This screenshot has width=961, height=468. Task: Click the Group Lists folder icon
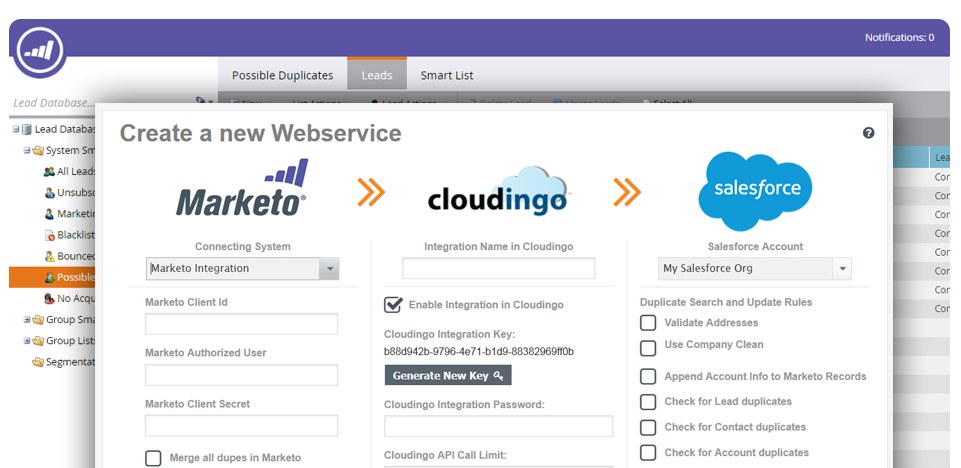(38, 341)
